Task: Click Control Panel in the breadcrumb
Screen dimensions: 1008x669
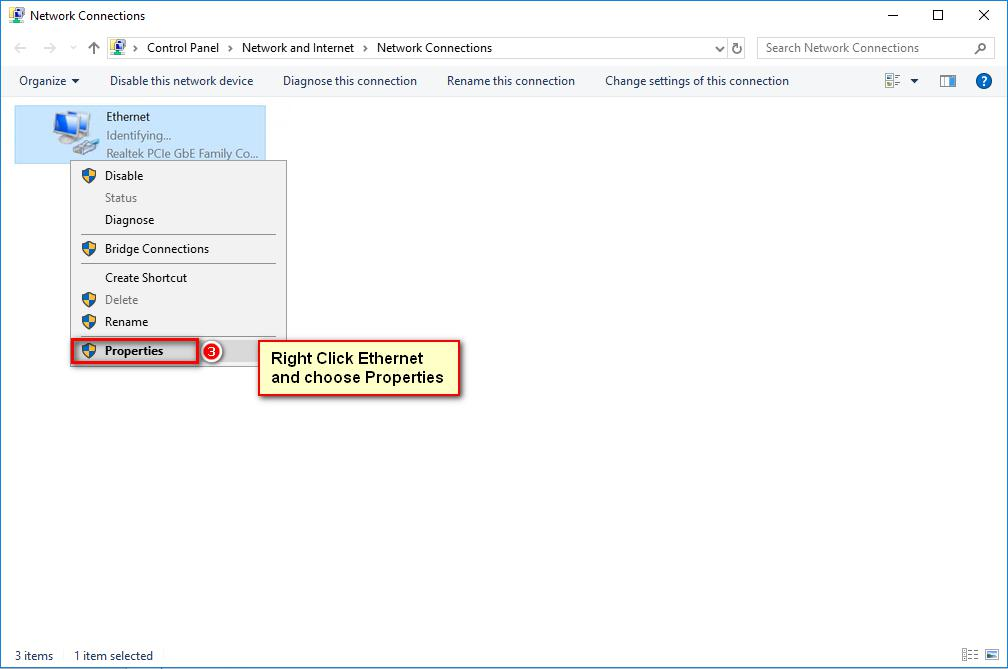Action: [183, 48]
